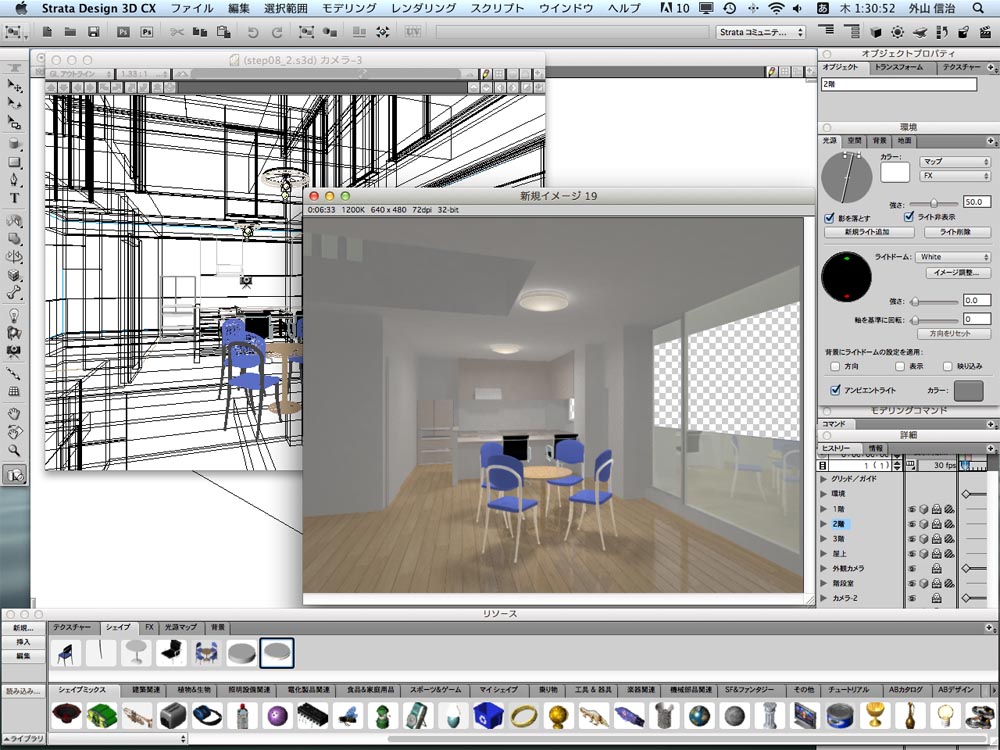This screenshot has height=750, width=1000.
Task: Expand the 2階 tree row
Action: [823, 524]
